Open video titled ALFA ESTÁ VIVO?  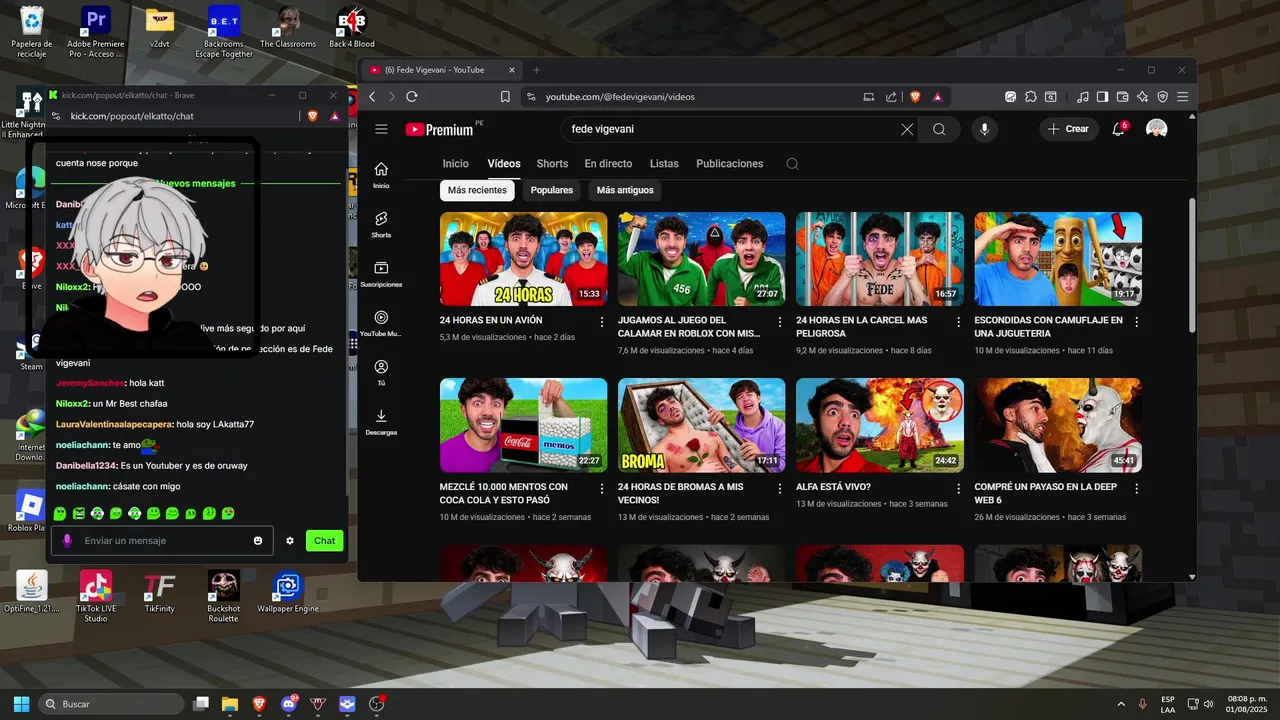click(833, 487)
